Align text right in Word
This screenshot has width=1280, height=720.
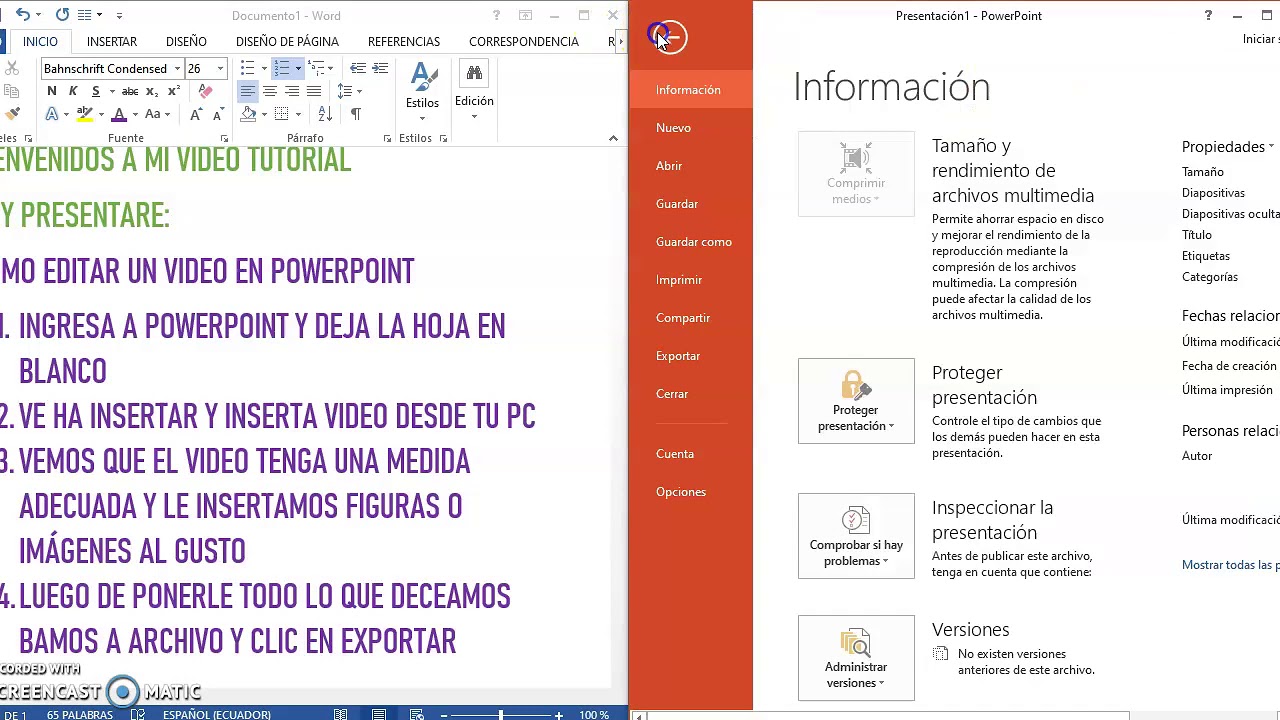coord(291,91)
